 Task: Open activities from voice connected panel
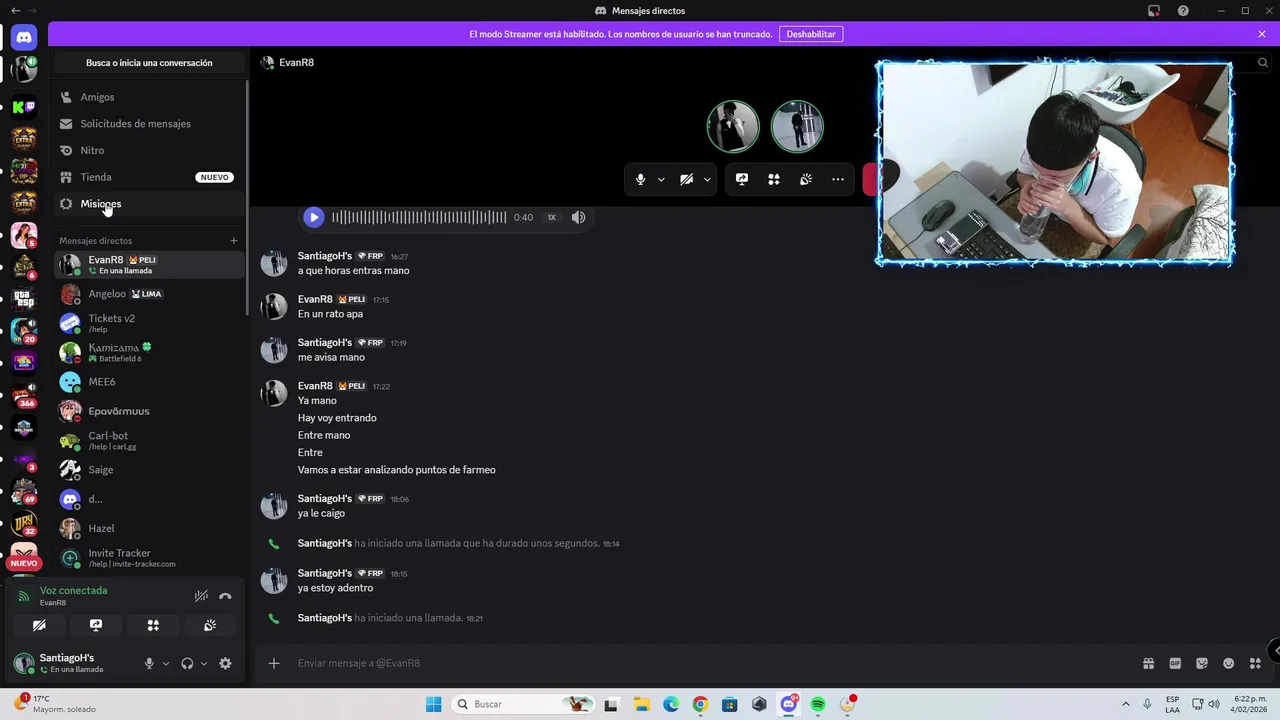click(153, 625)
